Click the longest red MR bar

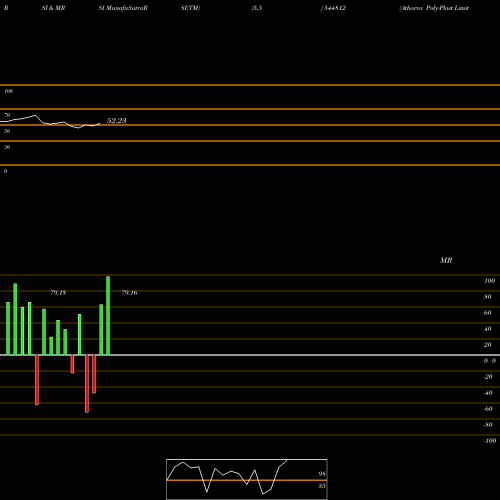pos(87,384)
